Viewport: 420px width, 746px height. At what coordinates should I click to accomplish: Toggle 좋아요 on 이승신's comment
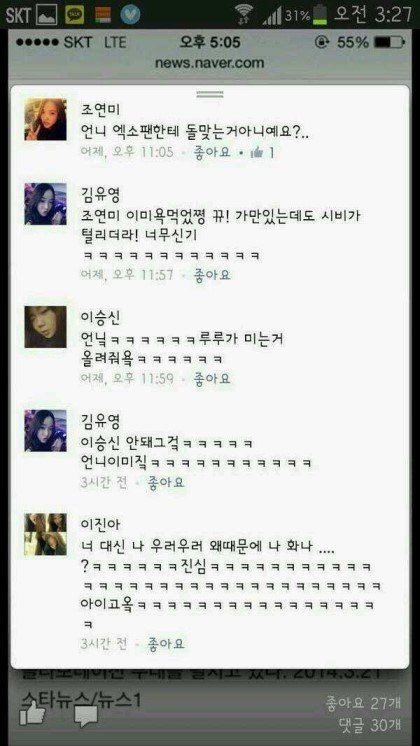tap(212, 378)
